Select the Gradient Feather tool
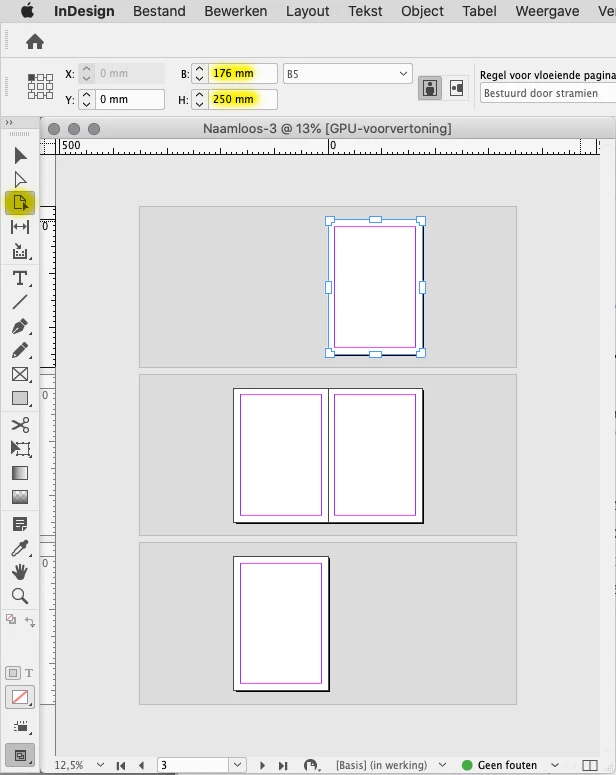The height and width of the screenshot is (775, 616). click(20, 497)
